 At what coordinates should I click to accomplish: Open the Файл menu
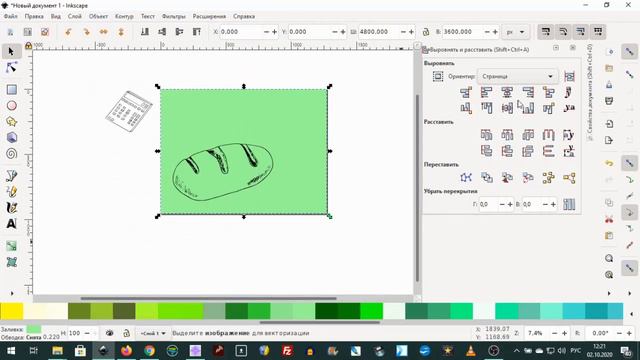(11, 16)
